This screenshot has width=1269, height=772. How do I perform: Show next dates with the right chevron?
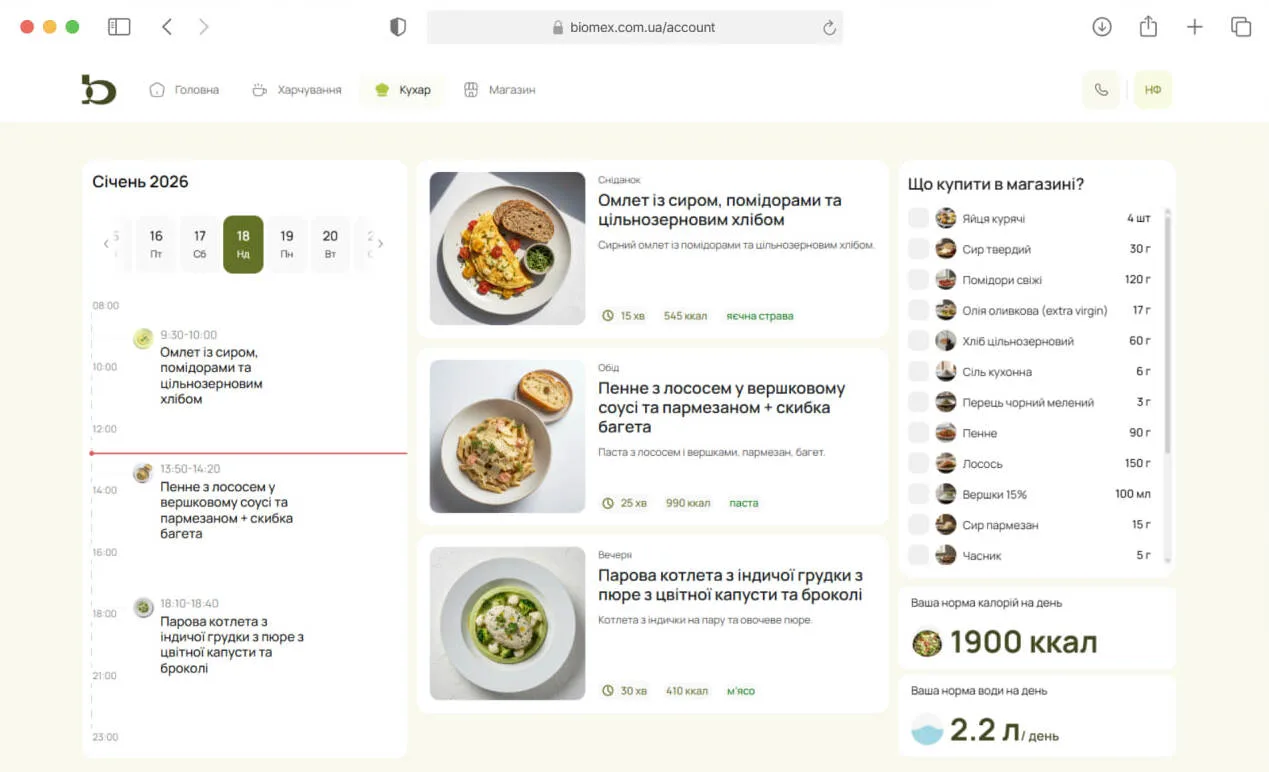380,244
